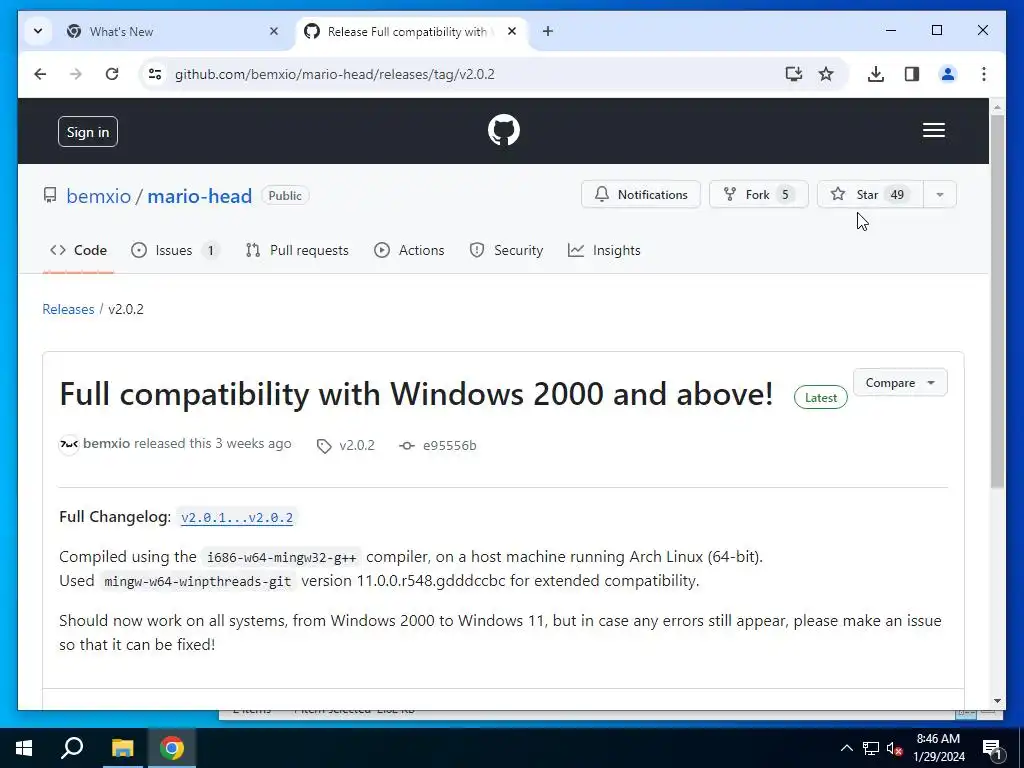Click the Sign in button
Image resolution: width=1024 pixels, height=768 pixels.
coord(88,131)
